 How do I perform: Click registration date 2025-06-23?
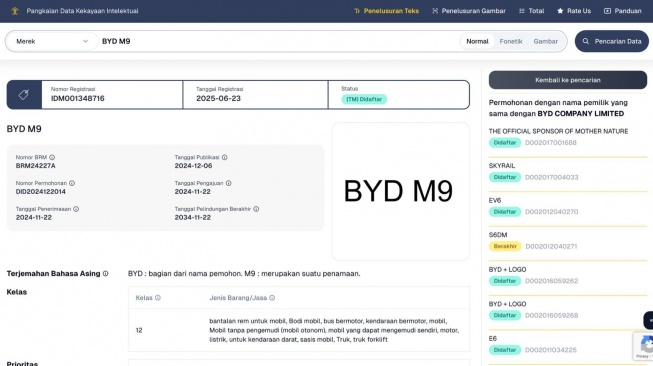(x=218, y=98)
